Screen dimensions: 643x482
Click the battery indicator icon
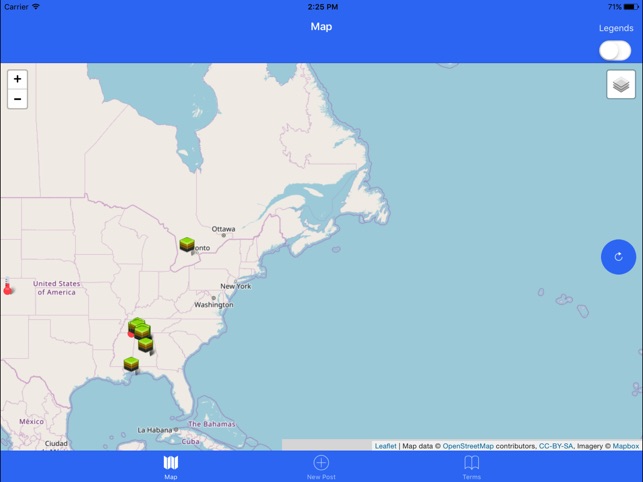pos(631,7)
